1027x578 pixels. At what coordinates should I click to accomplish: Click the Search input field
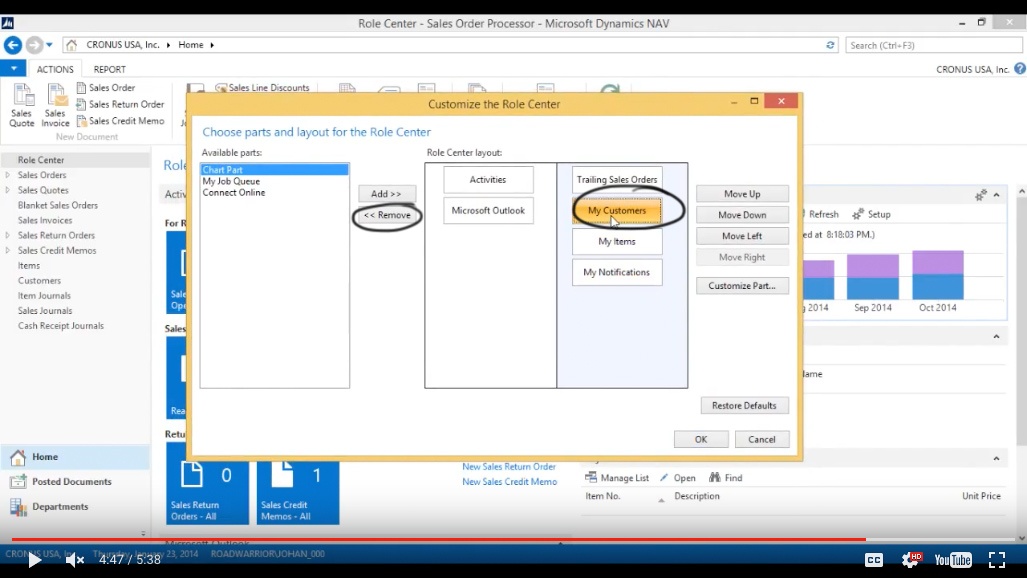pyautogui.click(x=933, y=45)
